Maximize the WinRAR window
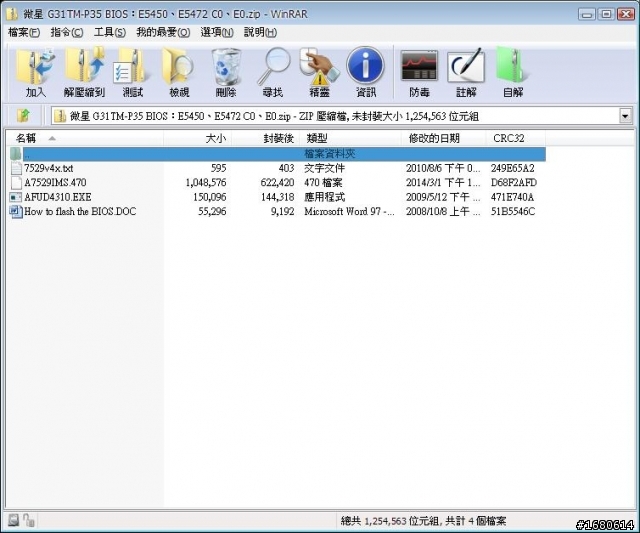Screen dimensions: 640x533 [606, 14]
